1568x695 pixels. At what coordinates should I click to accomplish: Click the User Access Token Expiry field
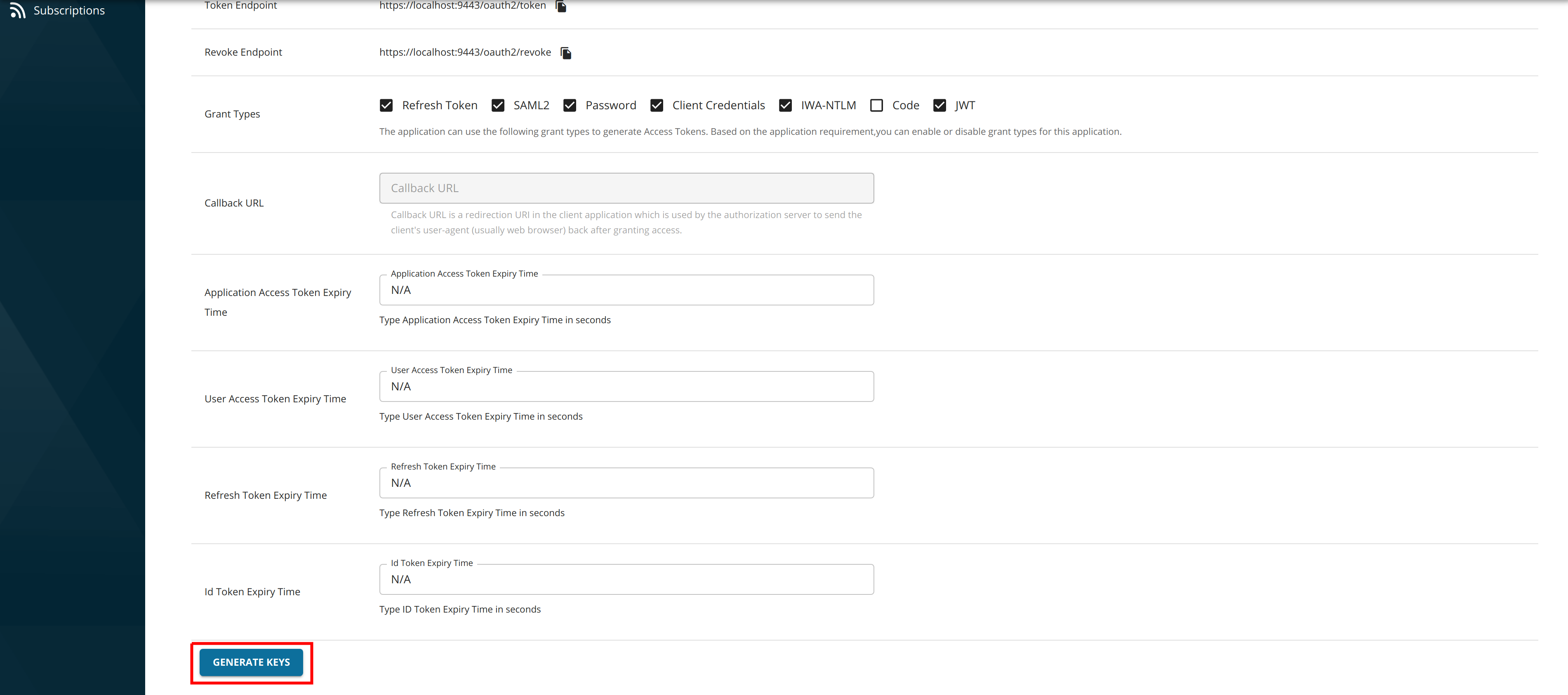point(626,386)
